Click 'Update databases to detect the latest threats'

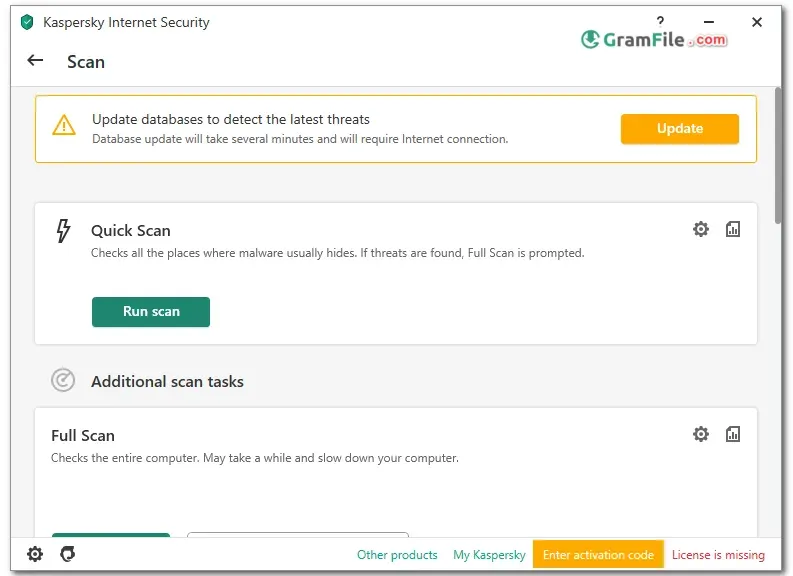231,119
